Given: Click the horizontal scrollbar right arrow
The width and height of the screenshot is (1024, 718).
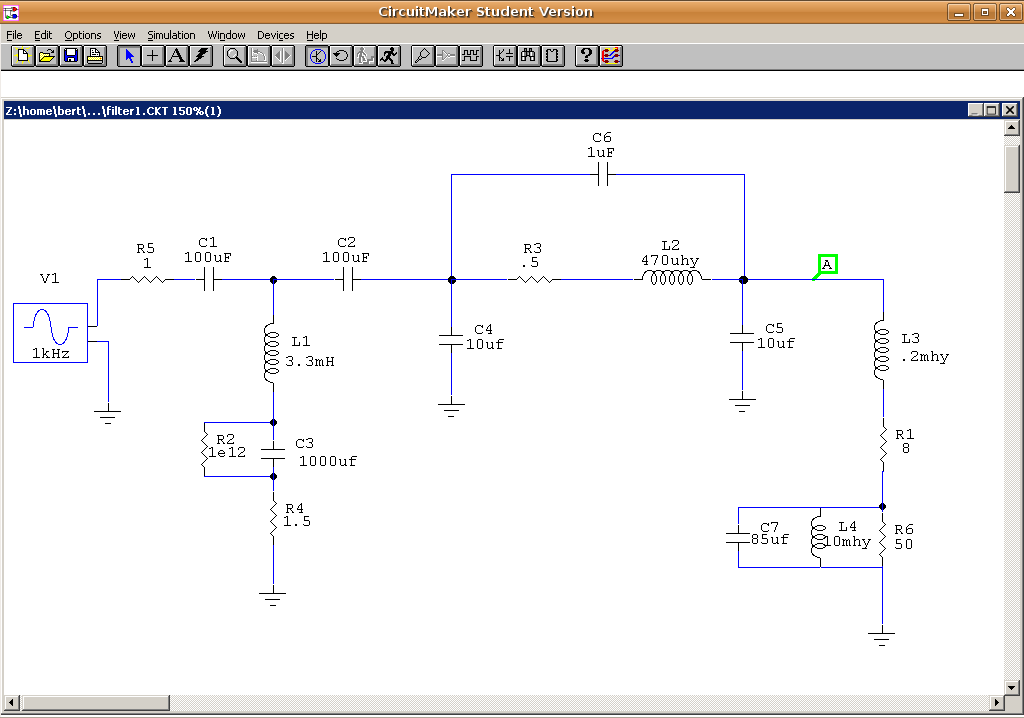Looking at the screenshot, I should pos(993,702).
